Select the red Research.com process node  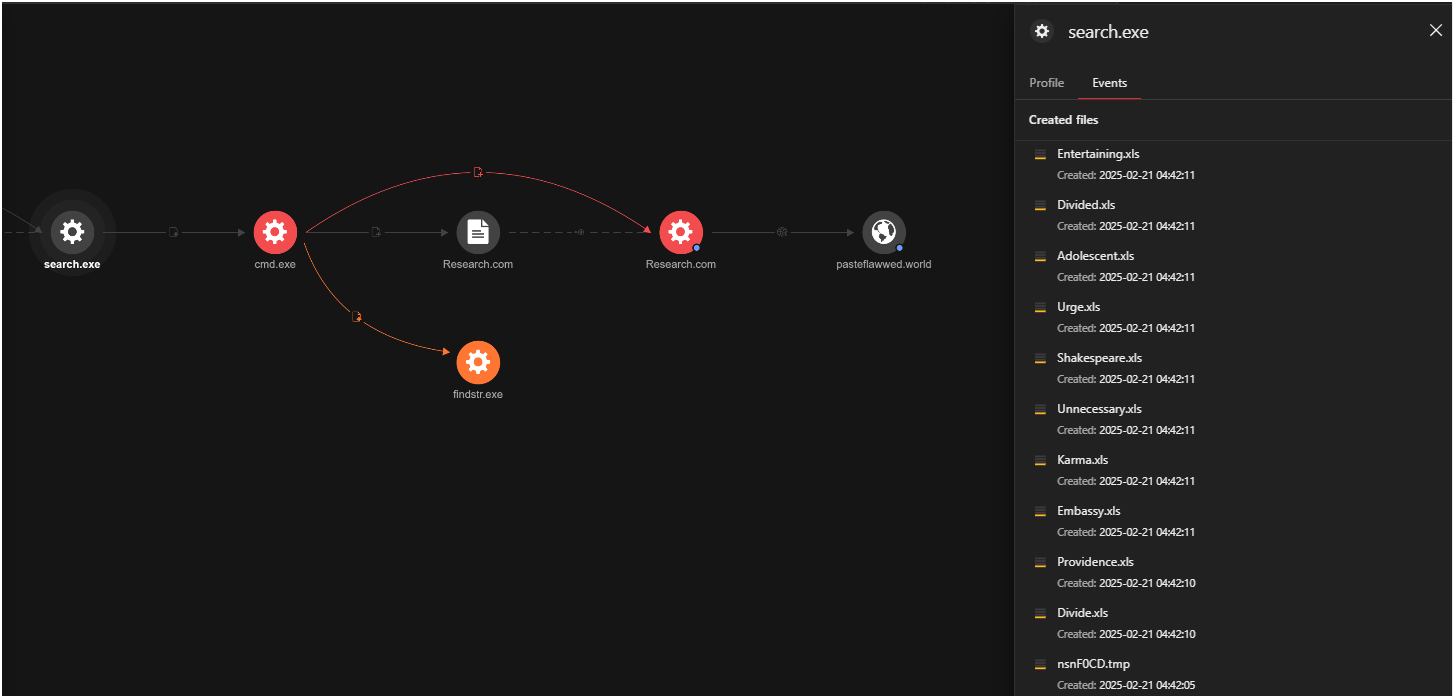click(x=681, y=232)
